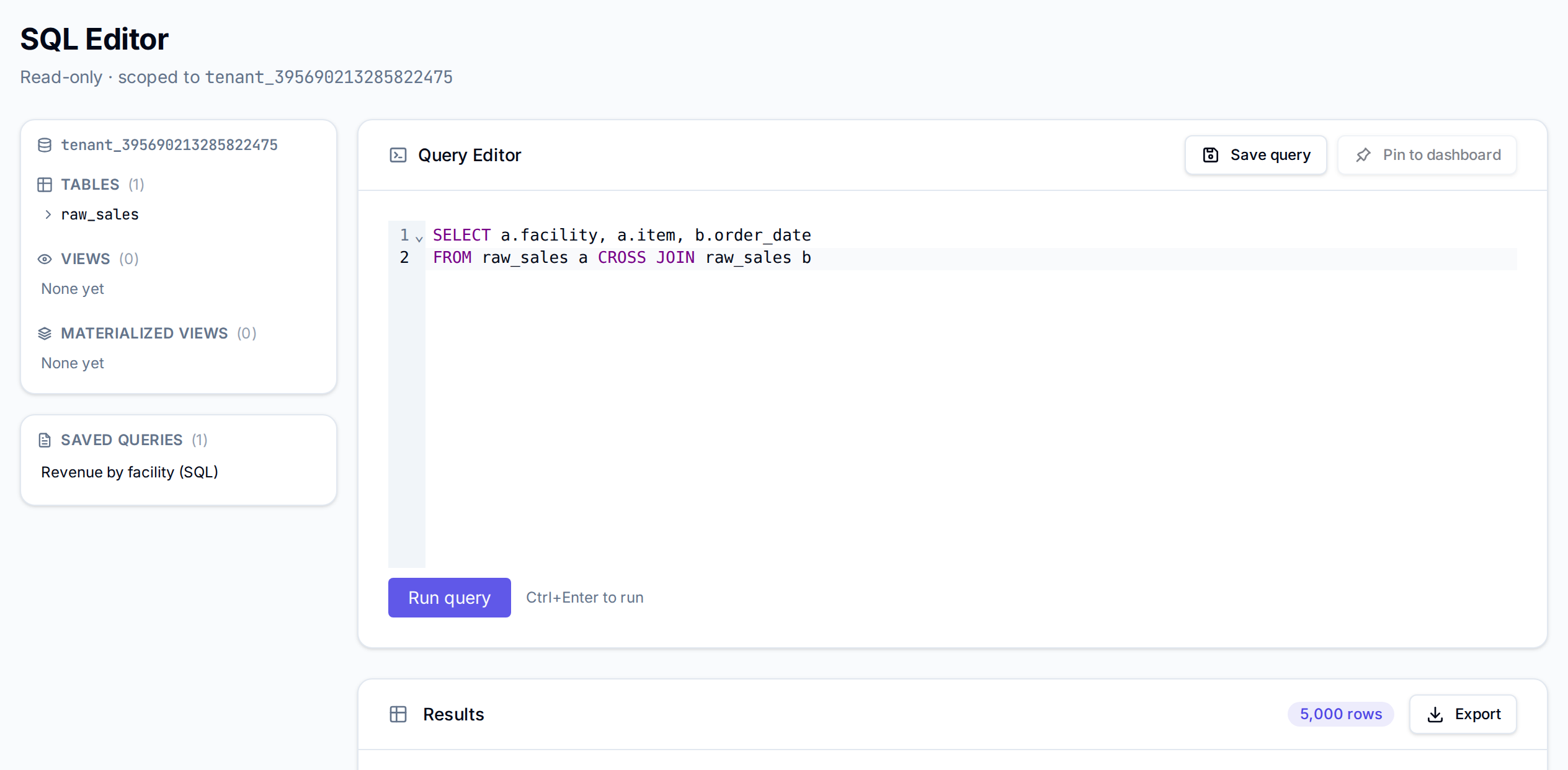
Task: Click the Ctrl+Enter to run hint
Action: coord(585,598)
